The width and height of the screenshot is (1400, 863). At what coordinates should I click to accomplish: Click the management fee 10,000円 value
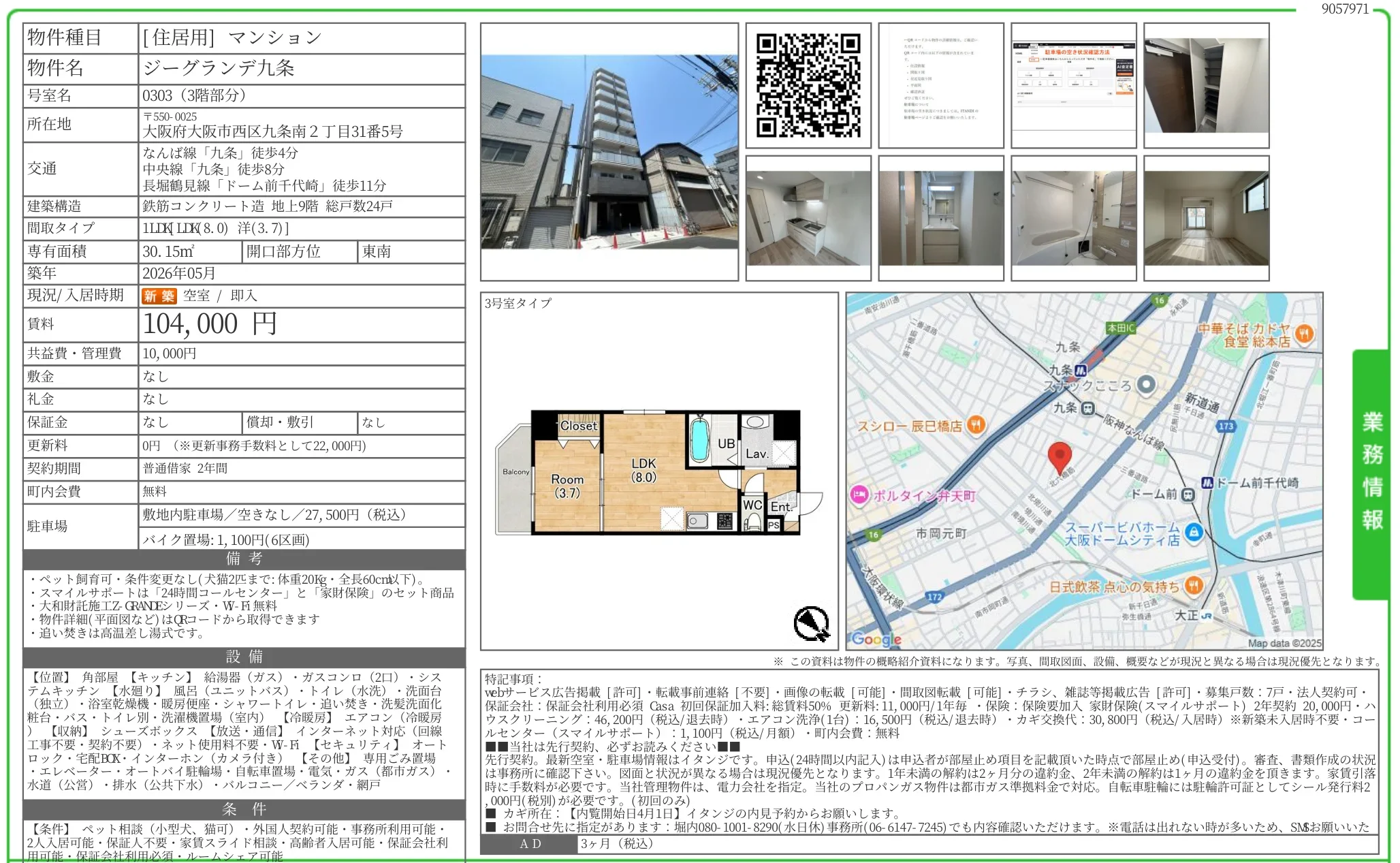point(169,354)
